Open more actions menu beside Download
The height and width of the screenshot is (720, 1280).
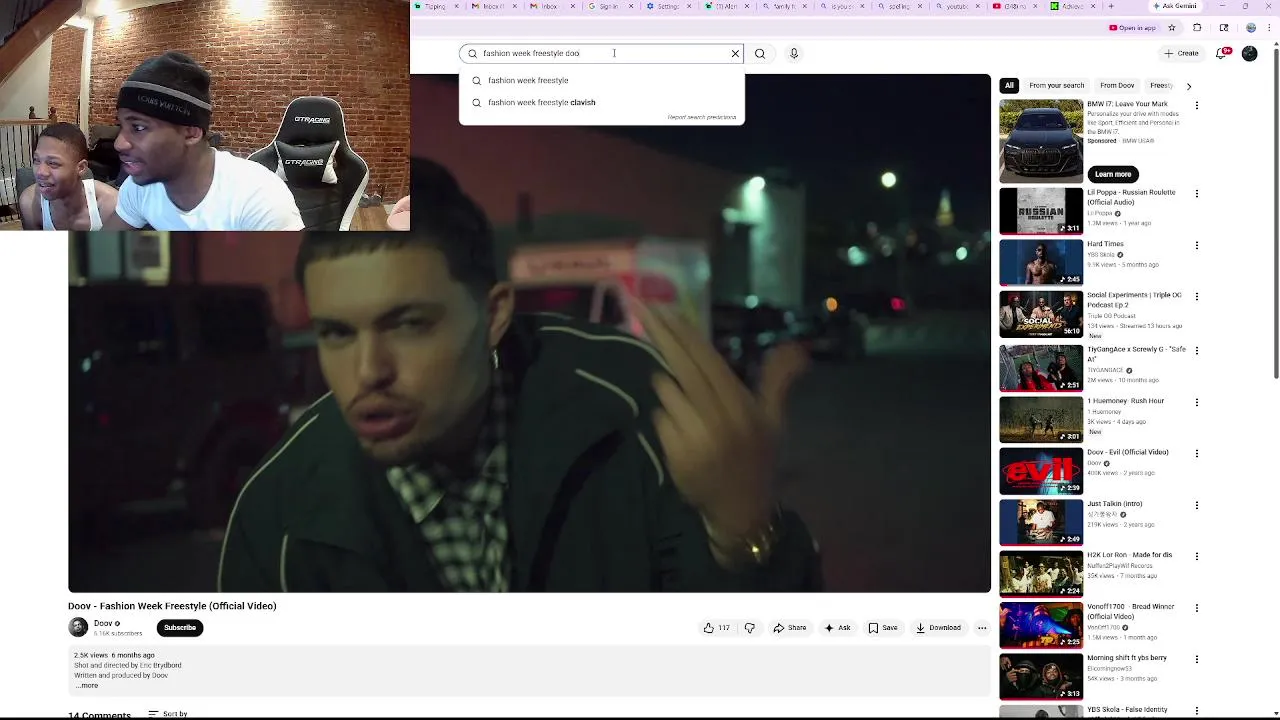[982, 628]
